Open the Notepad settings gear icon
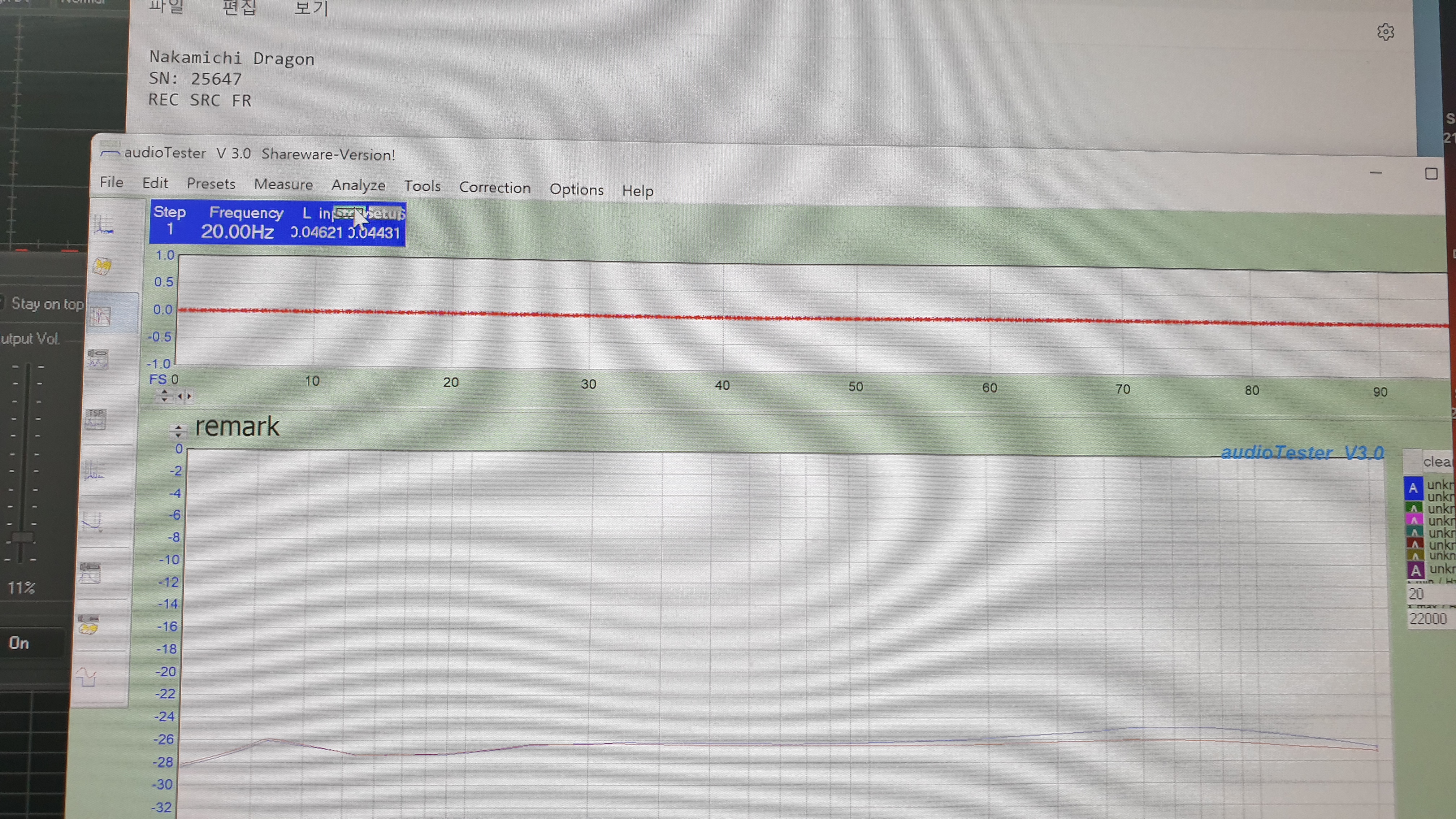1456x819 pixels. pyautogui.click(x=1385, y=32)
